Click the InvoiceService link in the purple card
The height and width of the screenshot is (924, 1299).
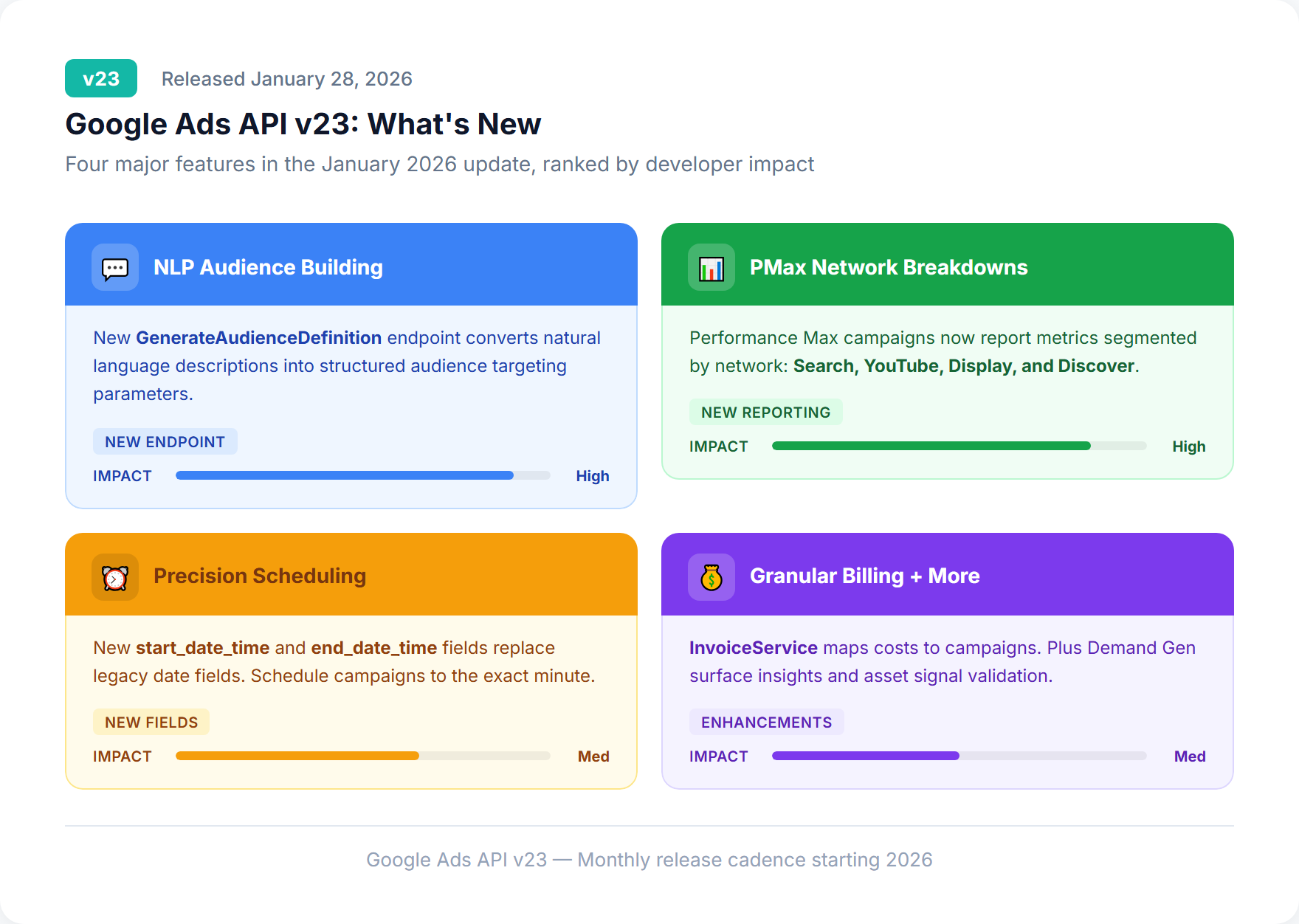tap(752, 647)
